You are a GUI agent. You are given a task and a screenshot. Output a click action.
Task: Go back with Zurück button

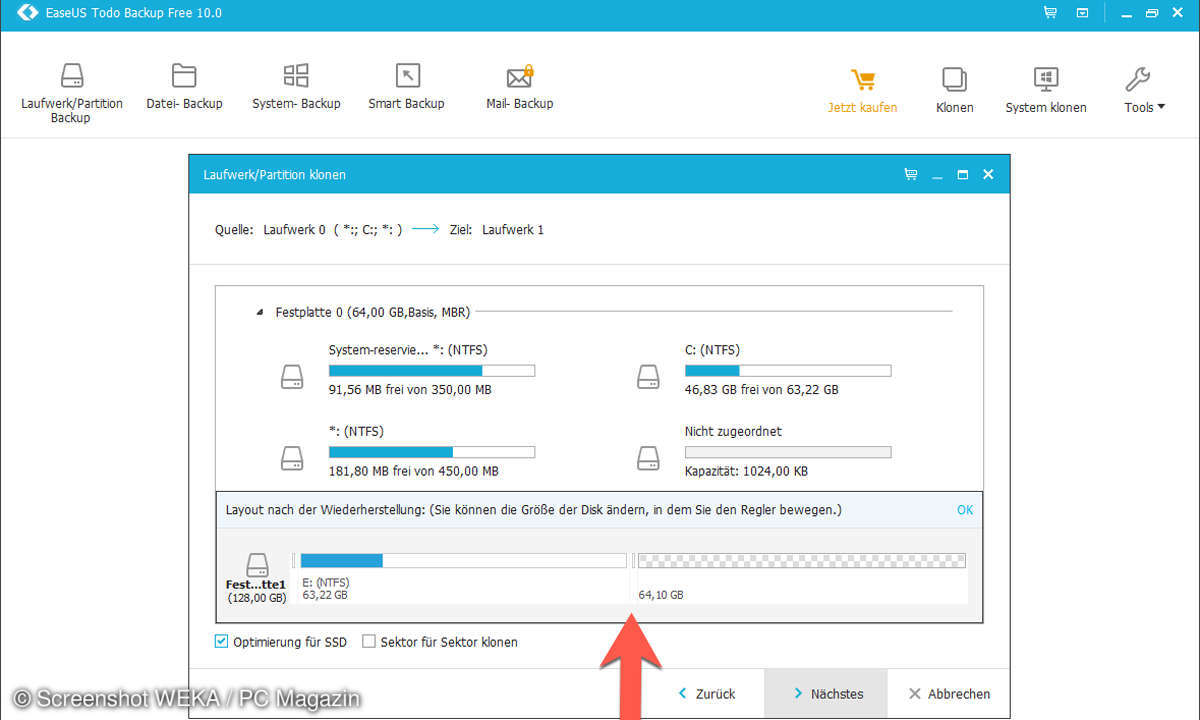click(x=707, y=694)
